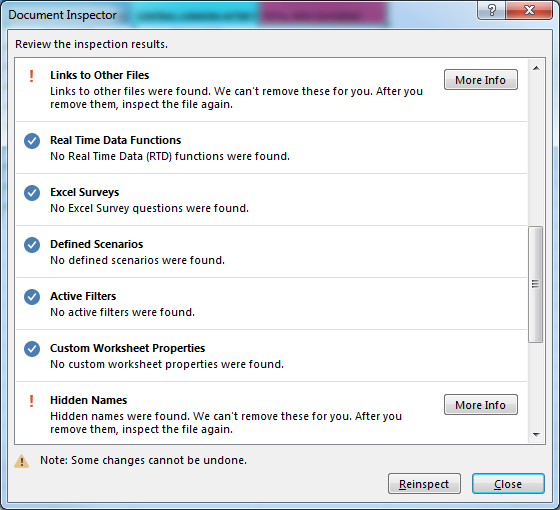This screenshot has height=510, width=560.
Task: Open More Info for Hidden Names
Action: click(x=480, y=405)
